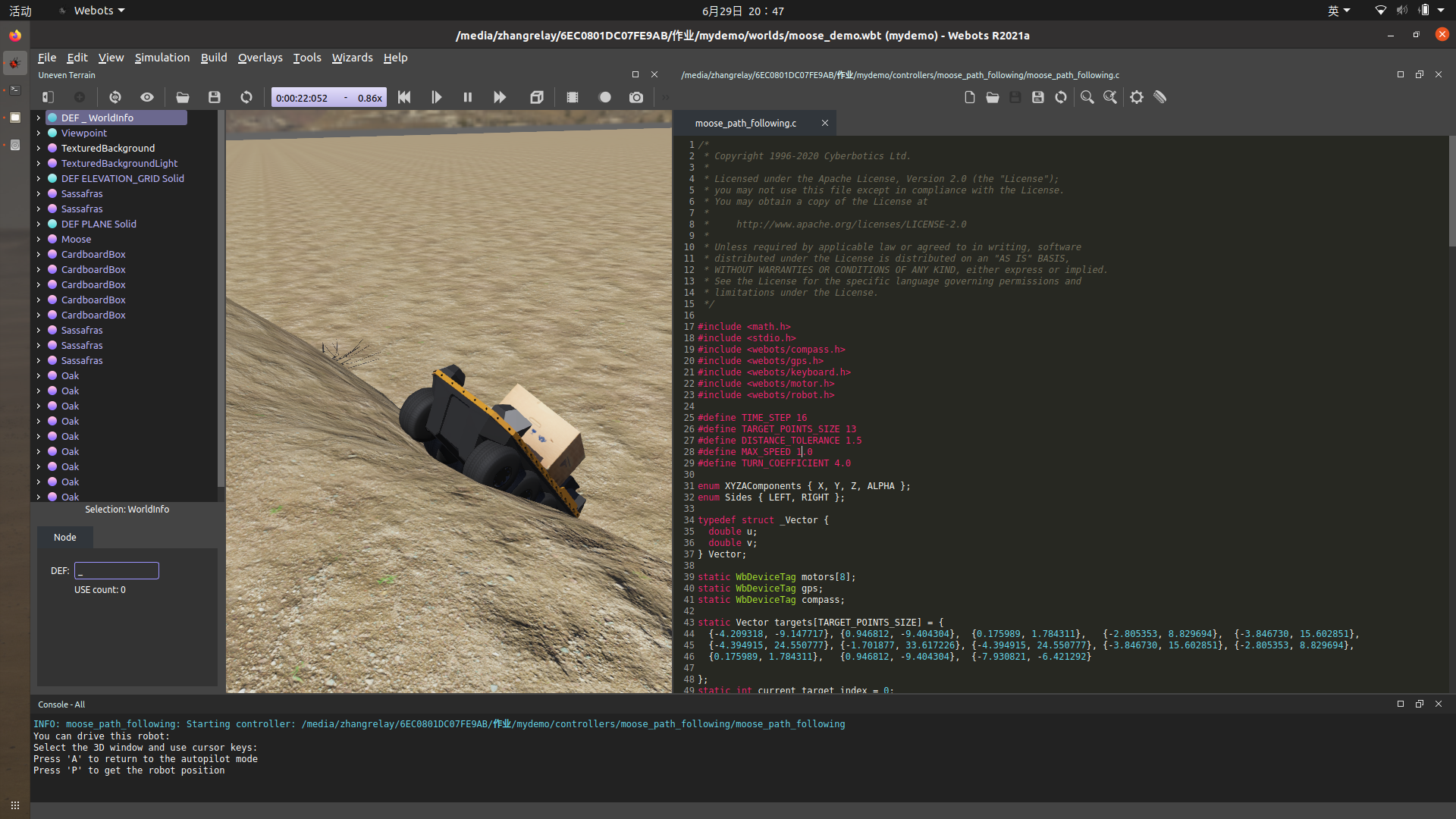The image size is (1456, 819).
Task: Expand the Viewpoint node
Action: coord(39,133)
